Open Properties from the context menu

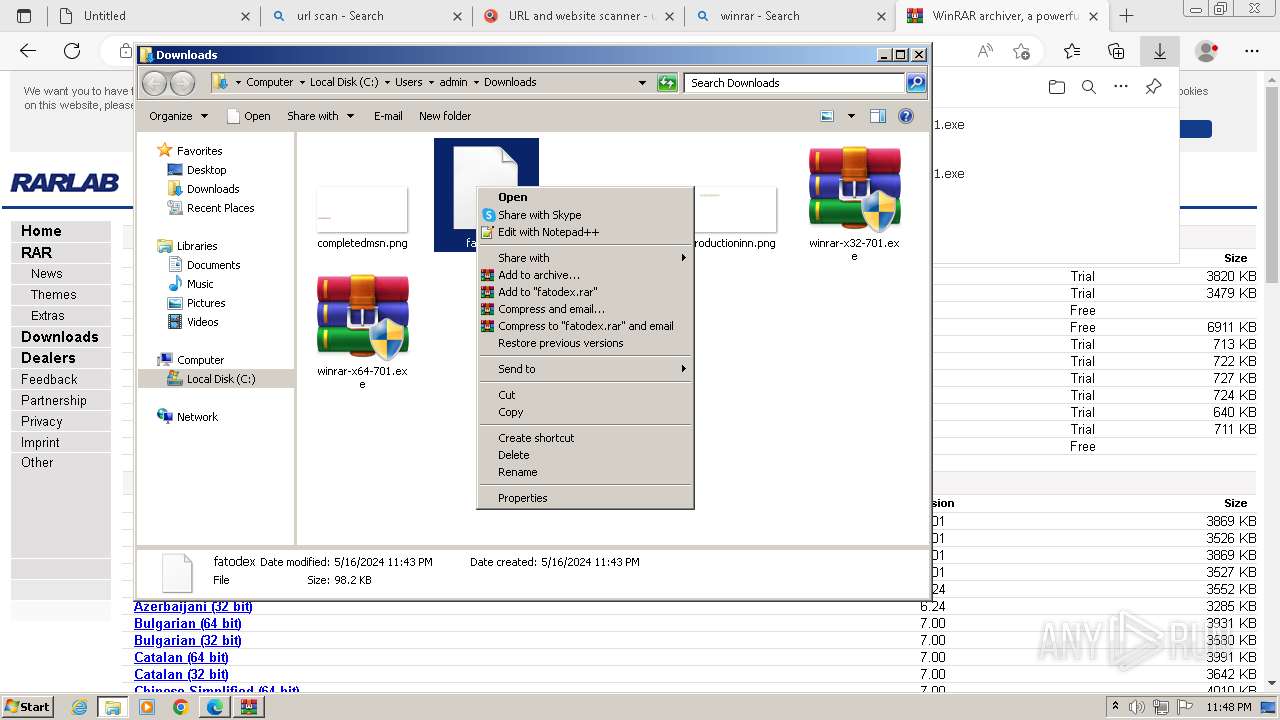coord(585,498)
